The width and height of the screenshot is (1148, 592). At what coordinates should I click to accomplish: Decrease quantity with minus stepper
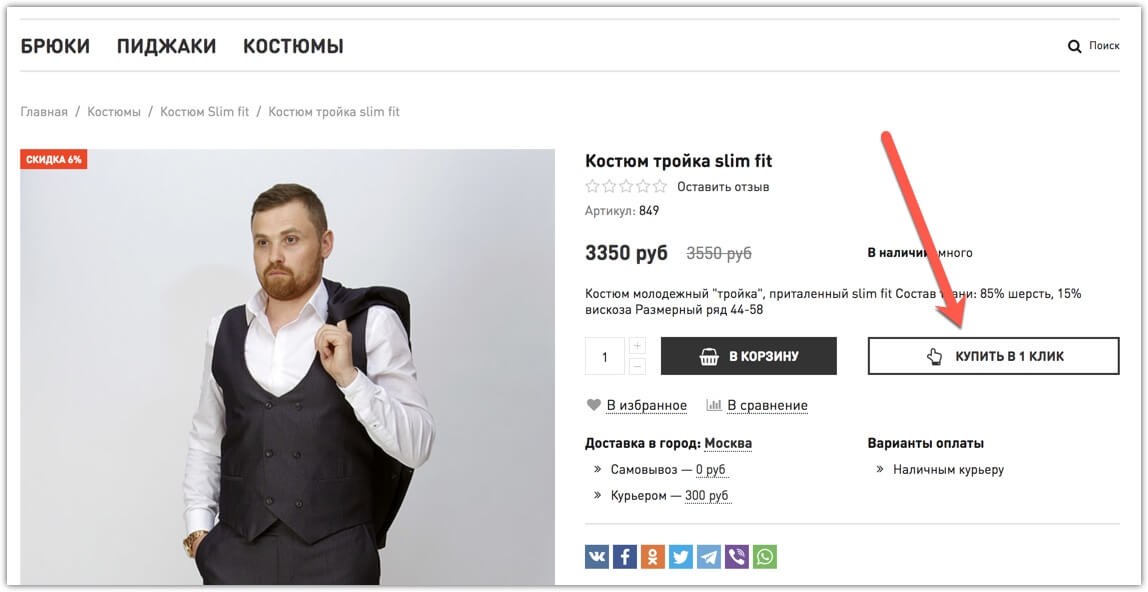638,366
